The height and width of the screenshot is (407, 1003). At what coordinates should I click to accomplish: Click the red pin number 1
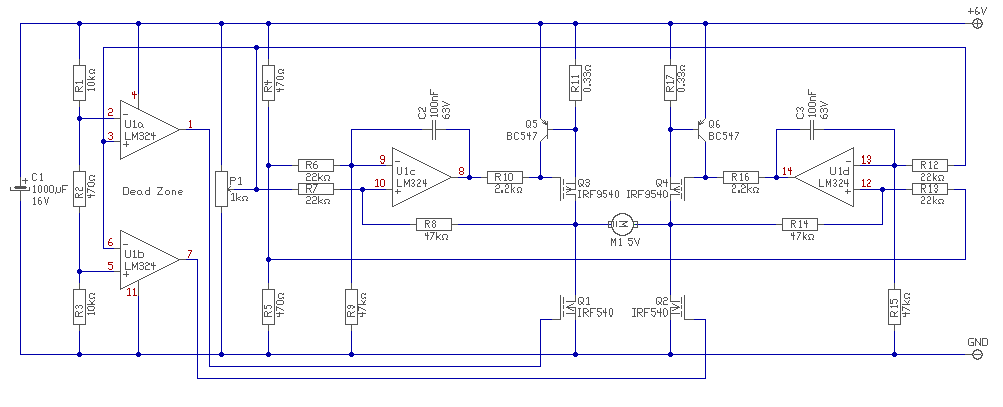[x=190, y=124]
